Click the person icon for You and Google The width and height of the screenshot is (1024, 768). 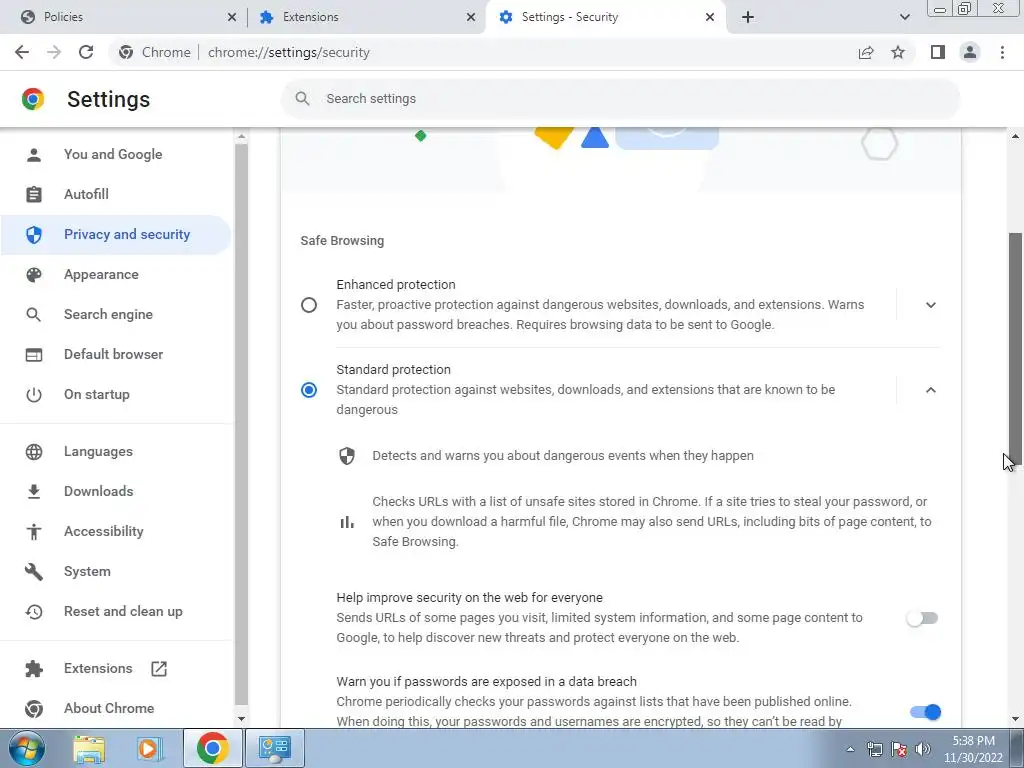click(x=34, y=155)
